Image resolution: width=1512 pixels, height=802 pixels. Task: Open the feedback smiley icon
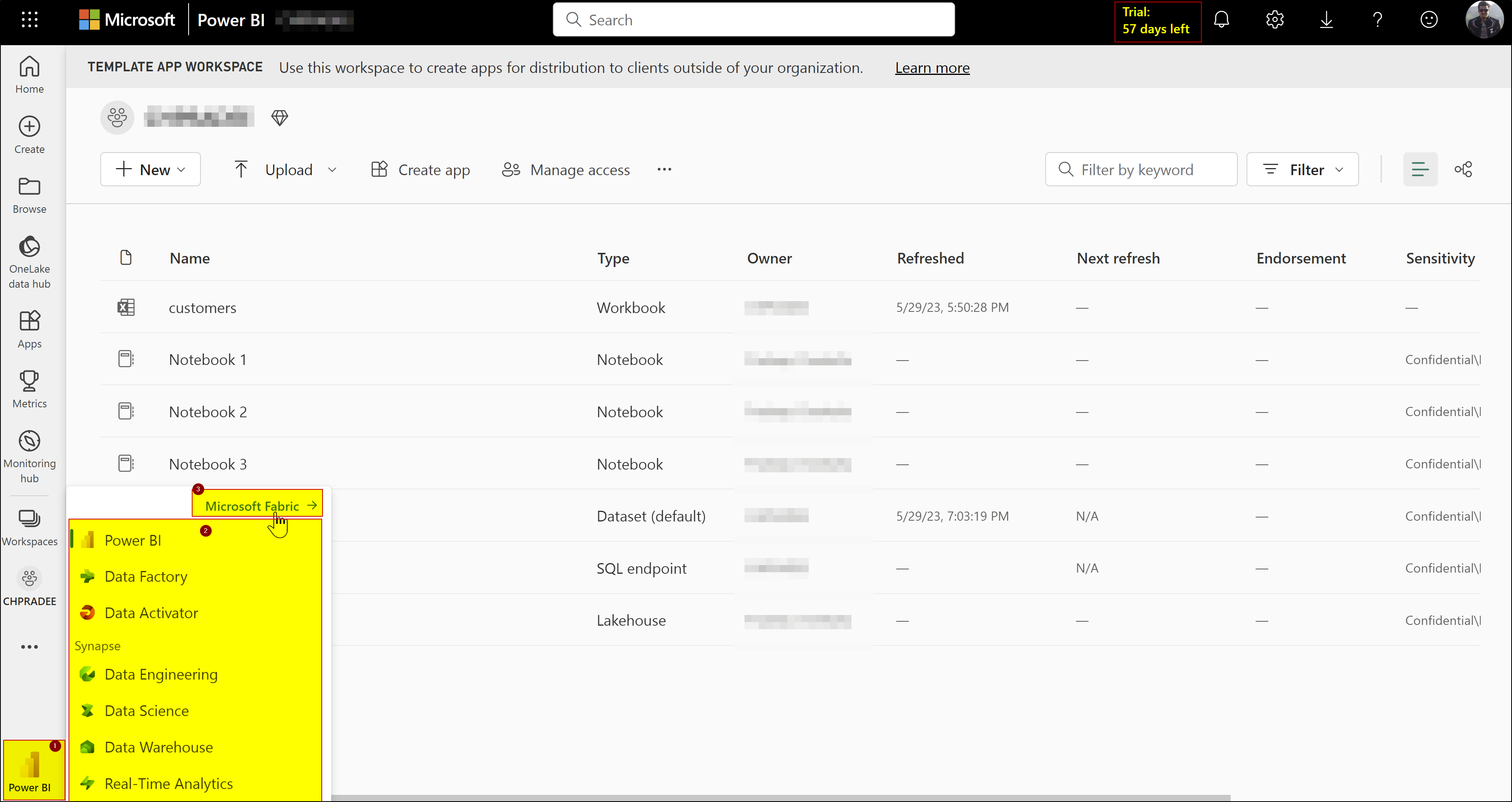[x=1429, y=20]
